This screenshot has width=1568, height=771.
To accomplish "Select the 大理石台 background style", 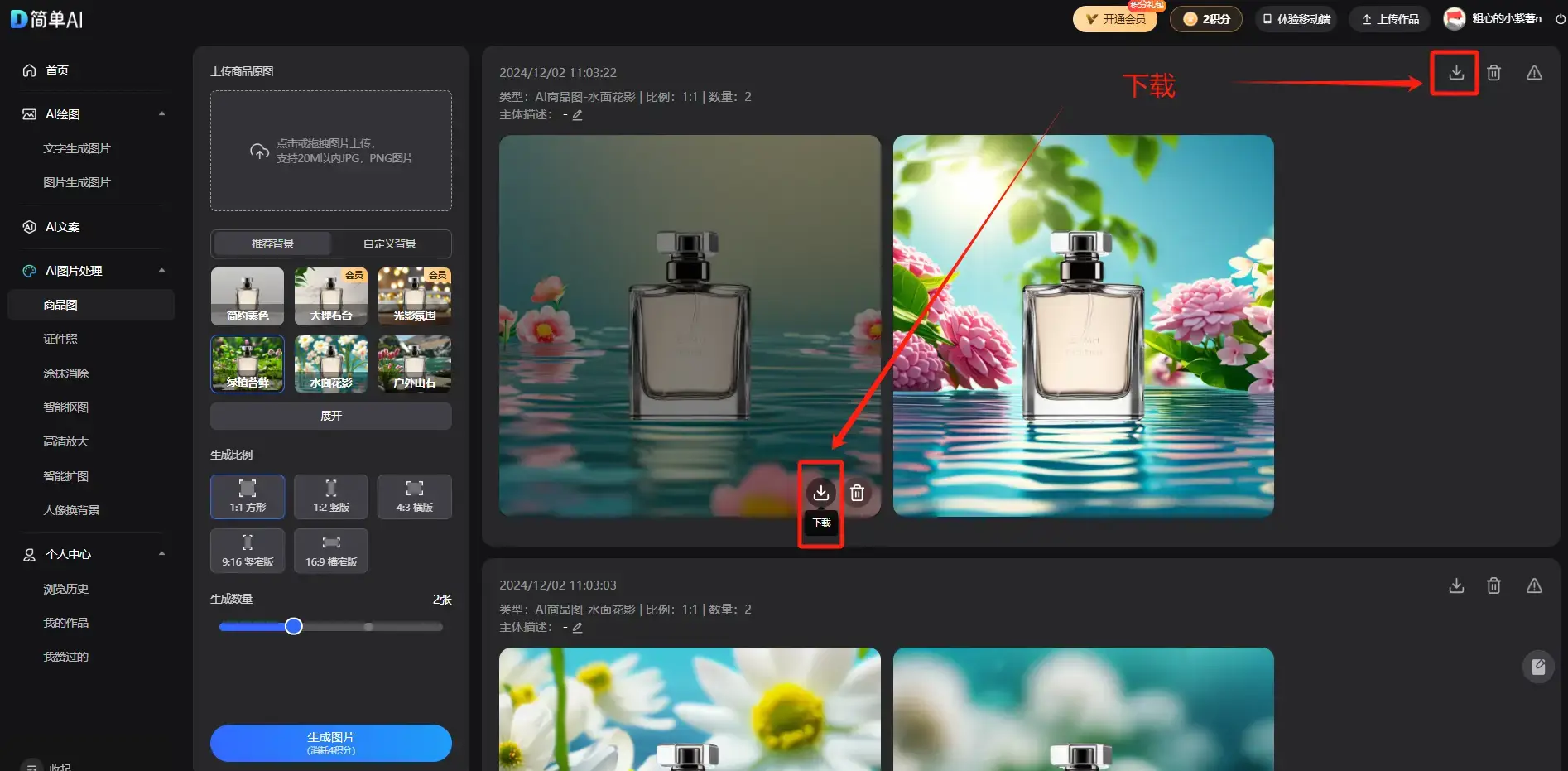I will pyautogui.click(x=330, y=296).
